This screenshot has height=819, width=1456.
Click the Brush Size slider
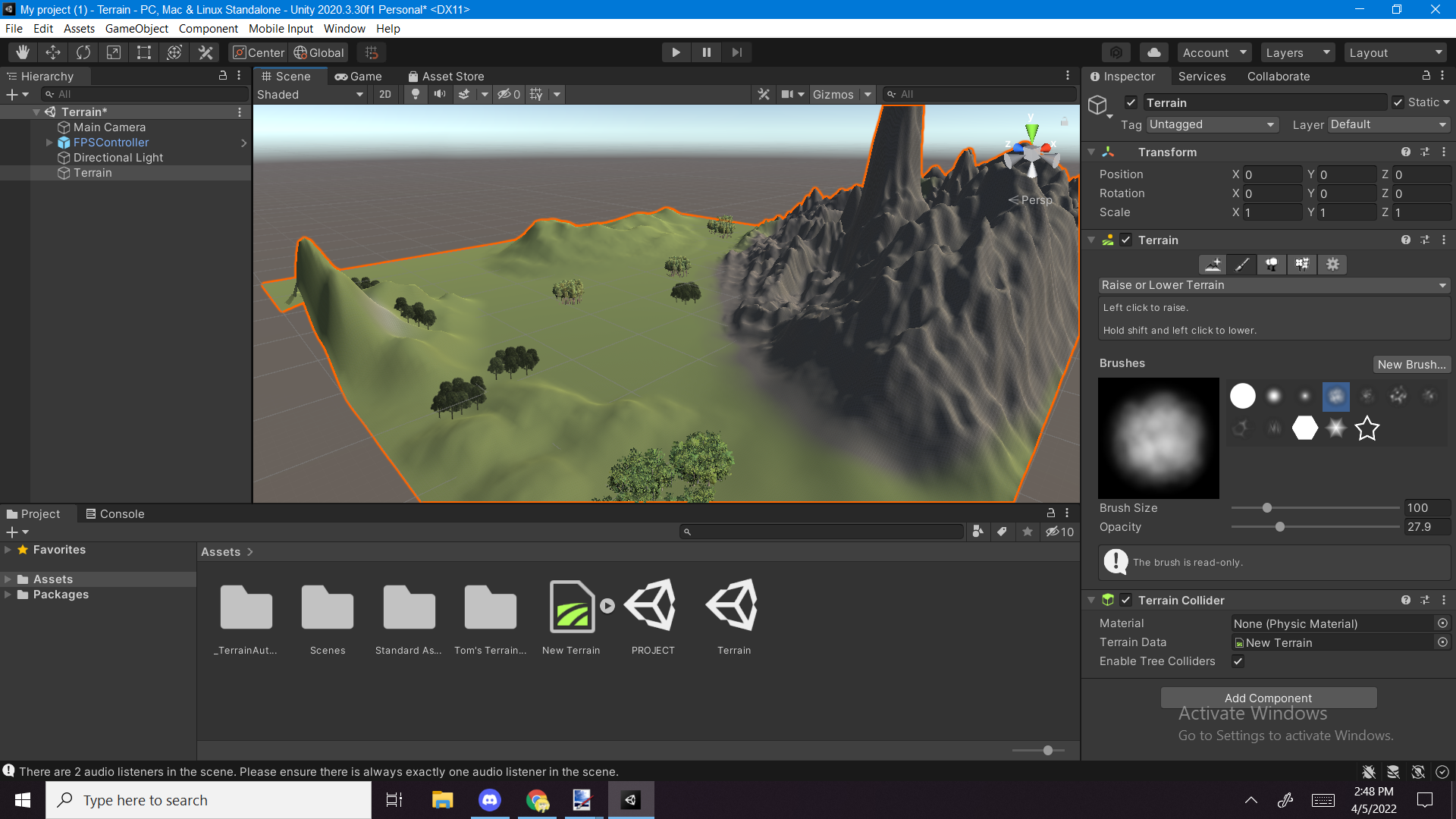point(1315,508)
